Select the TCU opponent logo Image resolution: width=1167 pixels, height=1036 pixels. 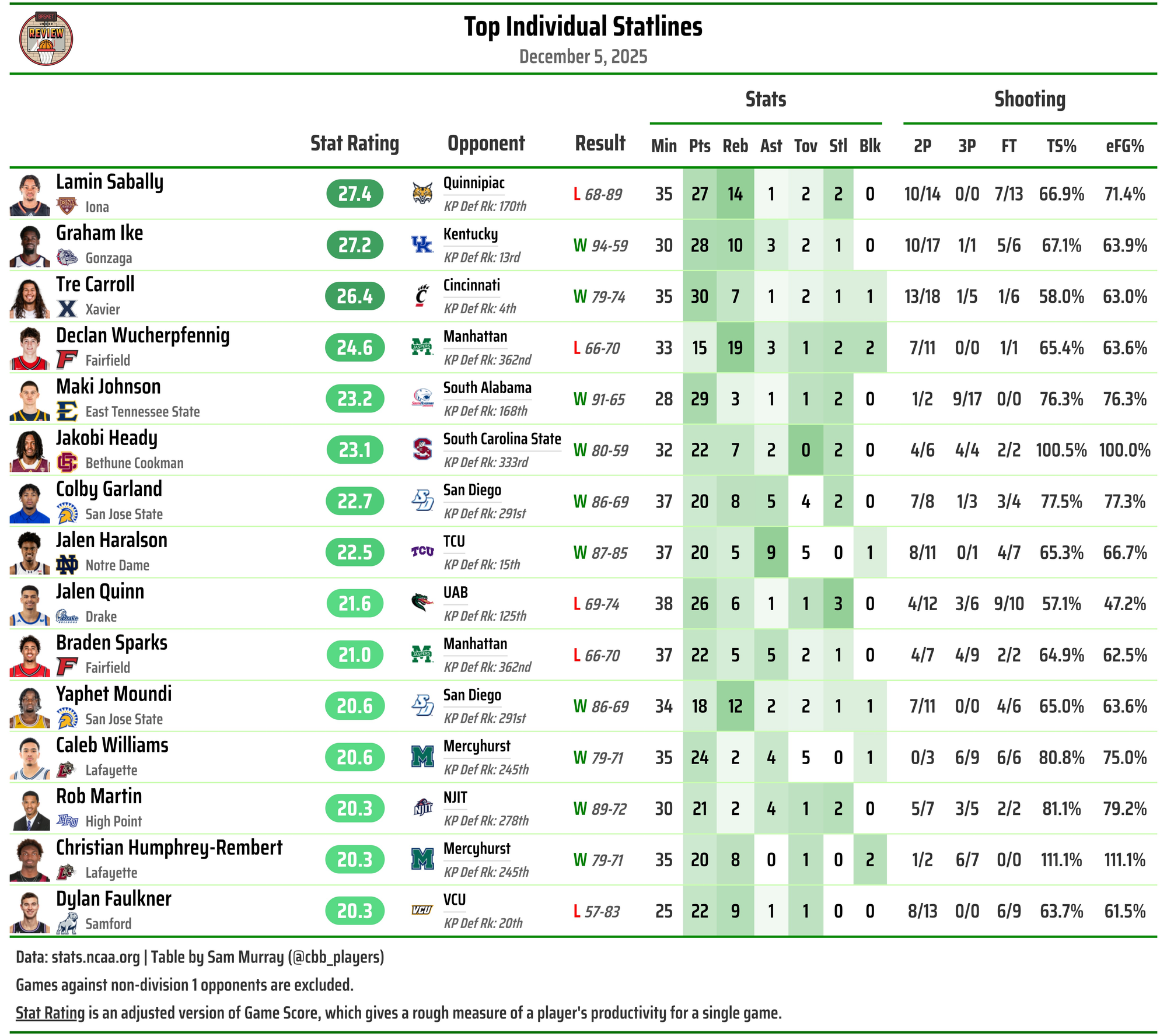[x=422, y=552]
